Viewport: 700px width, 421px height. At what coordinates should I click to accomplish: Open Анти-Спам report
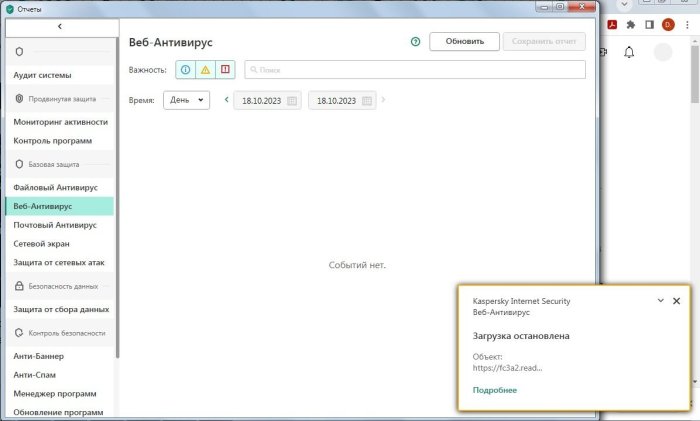click(60, 375)
